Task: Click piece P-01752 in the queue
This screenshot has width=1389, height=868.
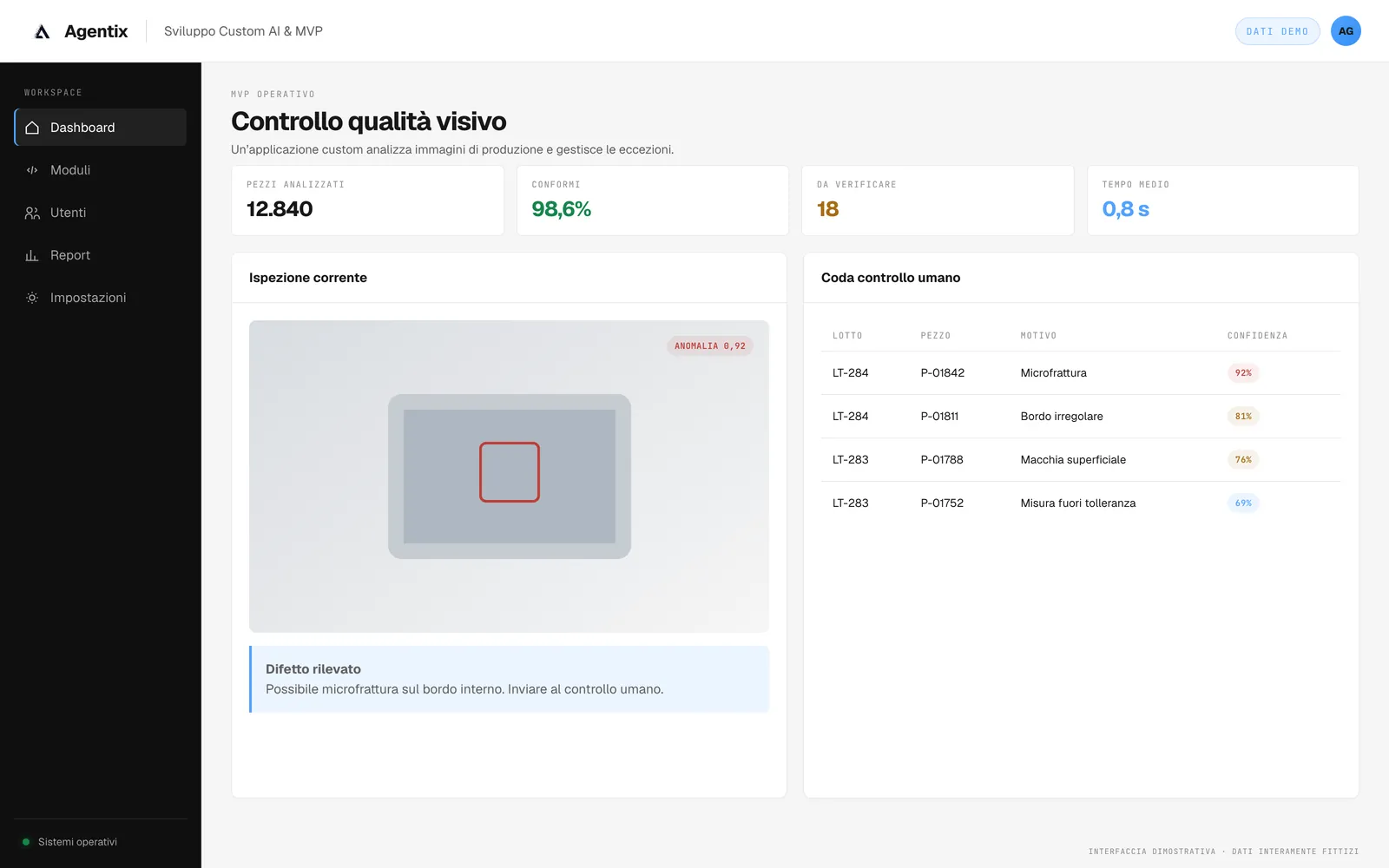Action: click(x=942, y=503)
